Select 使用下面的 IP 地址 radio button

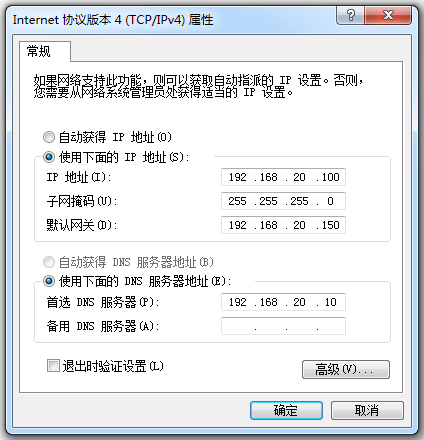(49, 157)
